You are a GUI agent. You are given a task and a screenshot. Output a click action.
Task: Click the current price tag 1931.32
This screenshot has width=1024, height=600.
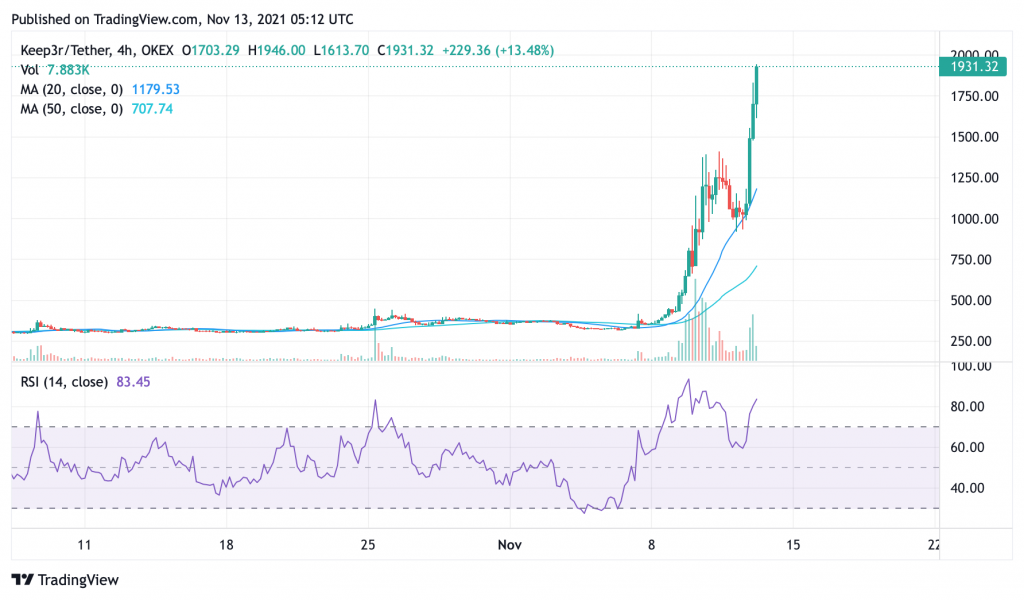click(974, 67)
